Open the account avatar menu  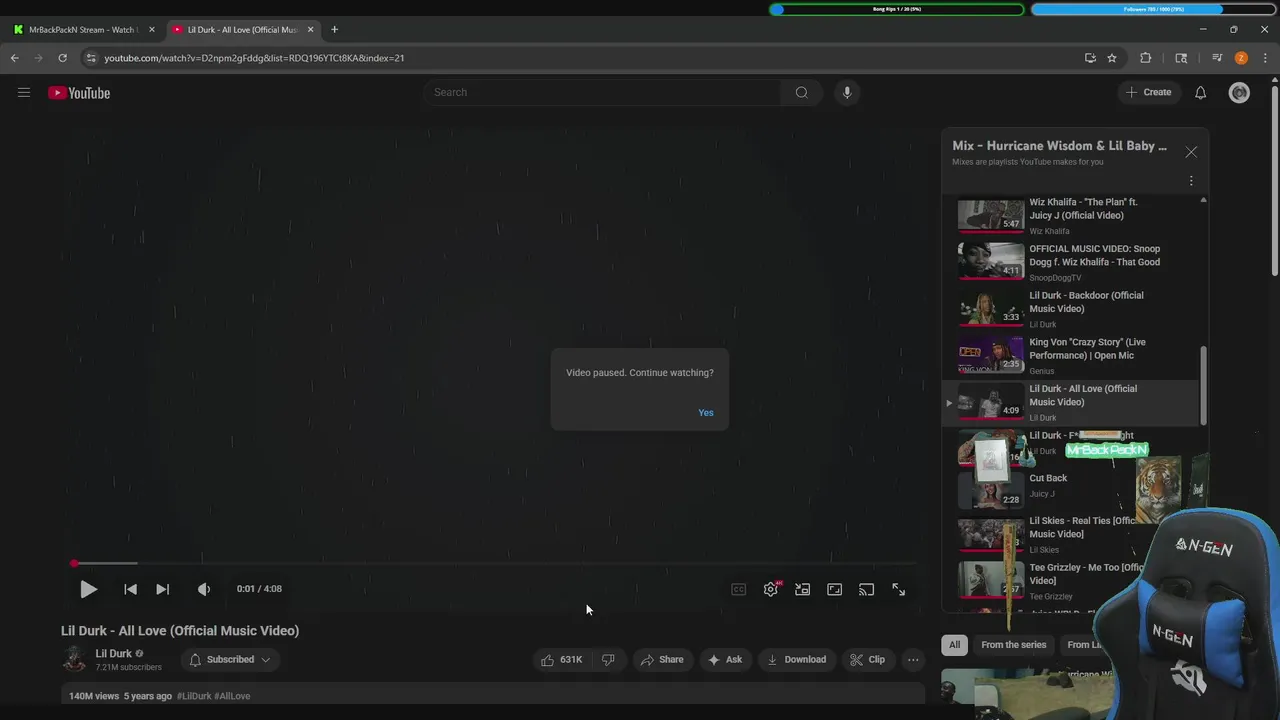[x=1239, y=92]
